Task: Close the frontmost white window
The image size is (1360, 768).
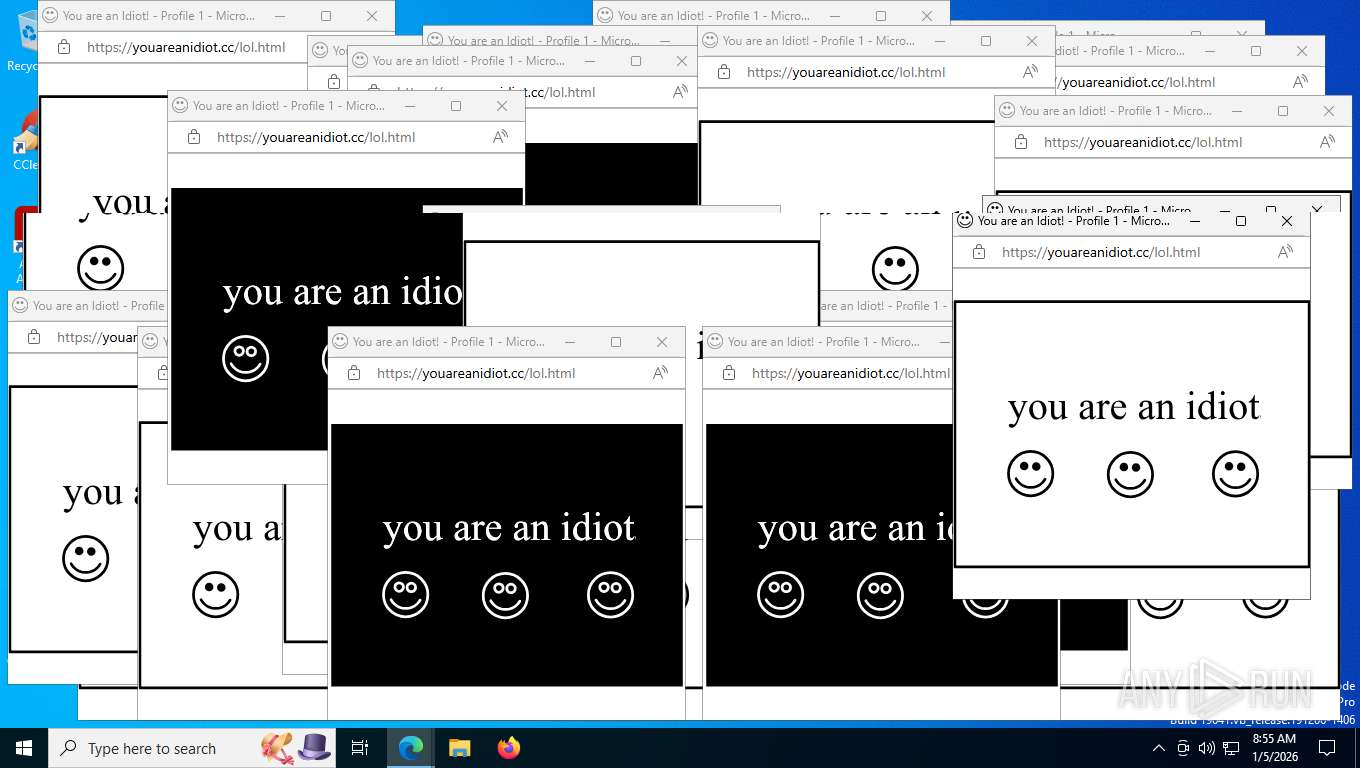Action: 1287,221
